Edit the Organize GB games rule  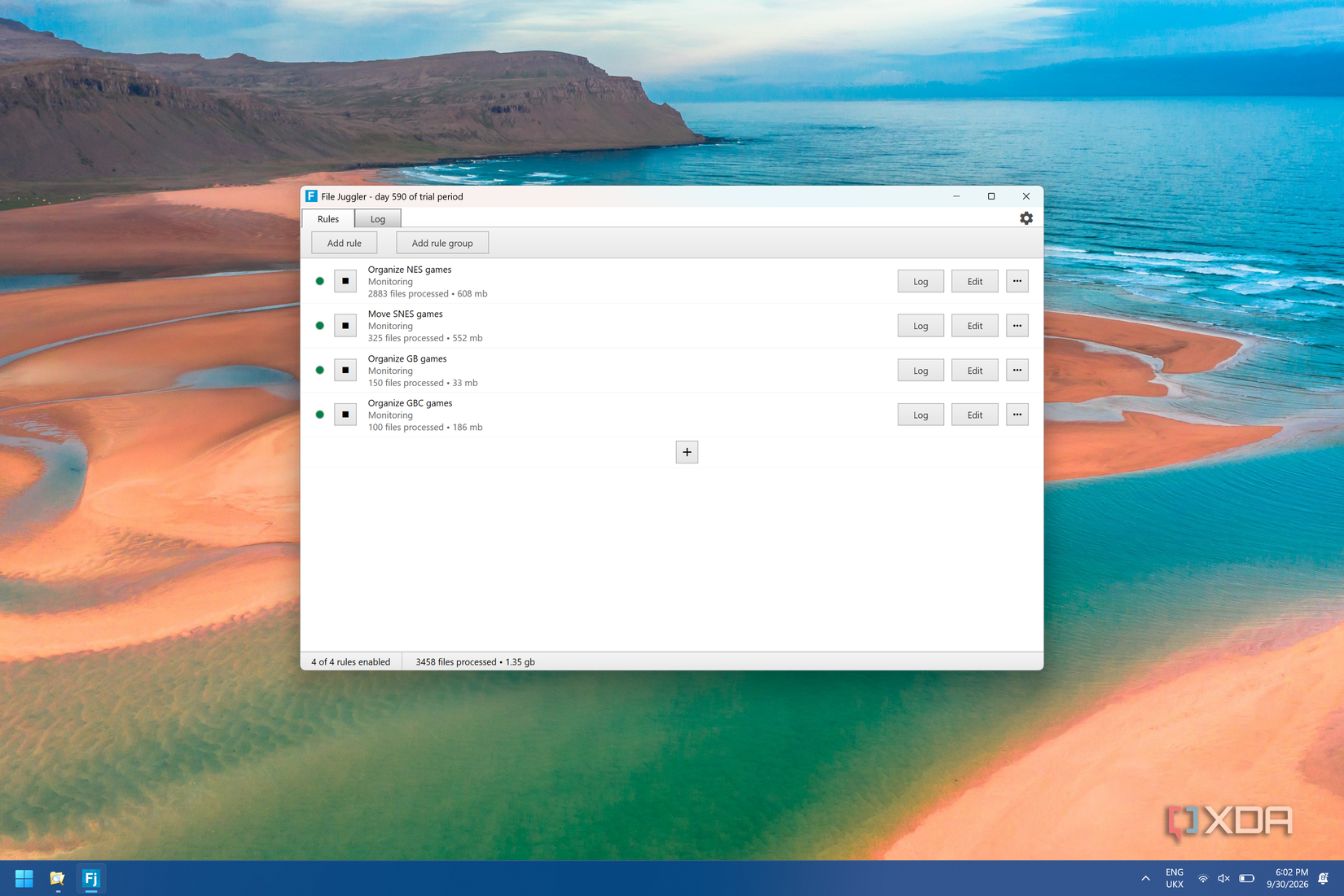pyautogui.click(x=975, y=370)
